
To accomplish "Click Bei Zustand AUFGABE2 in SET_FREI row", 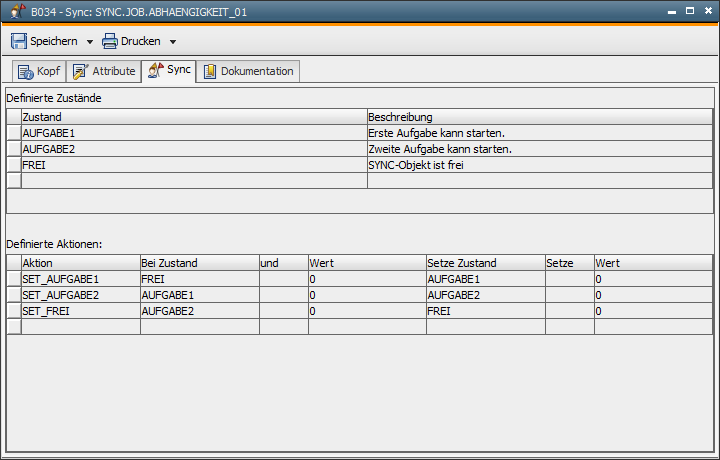I will coord(200,311).
